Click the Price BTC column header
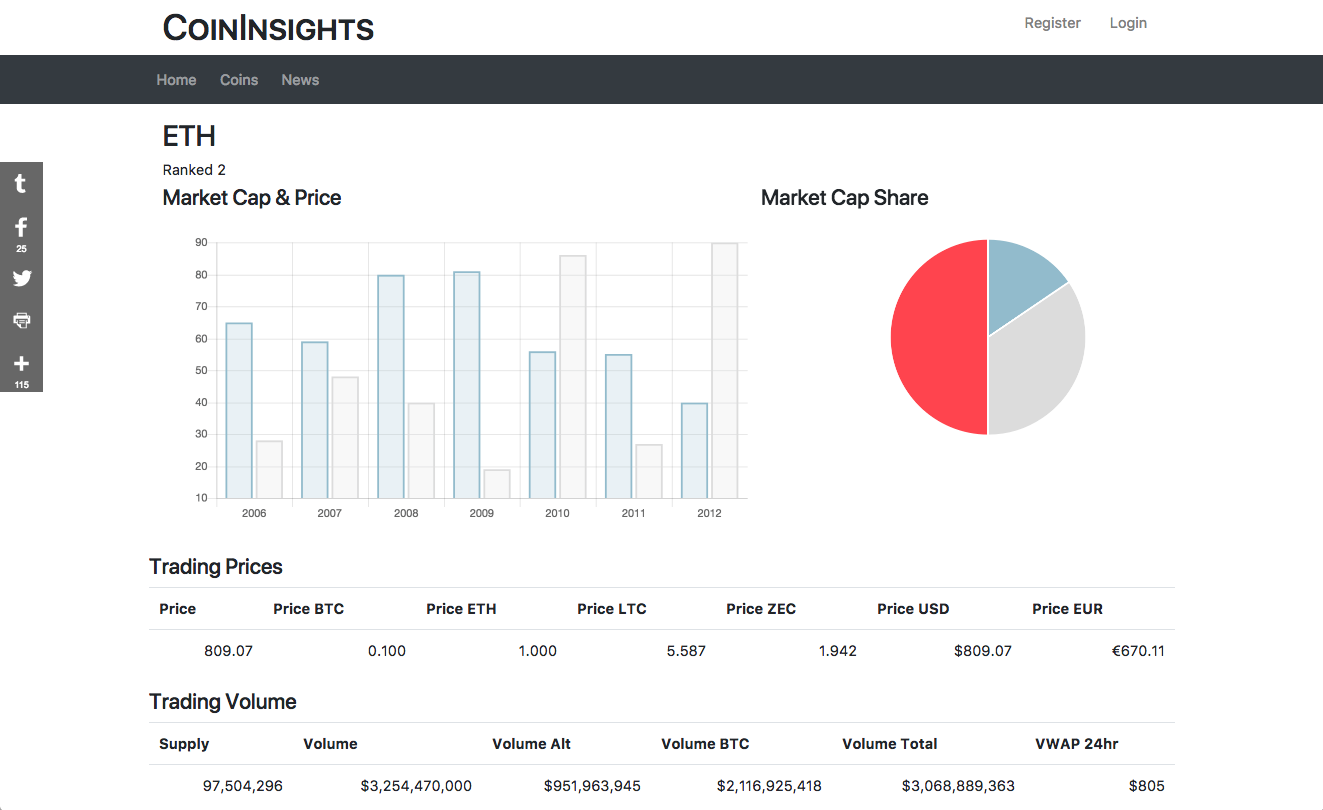 click(308, 609)
